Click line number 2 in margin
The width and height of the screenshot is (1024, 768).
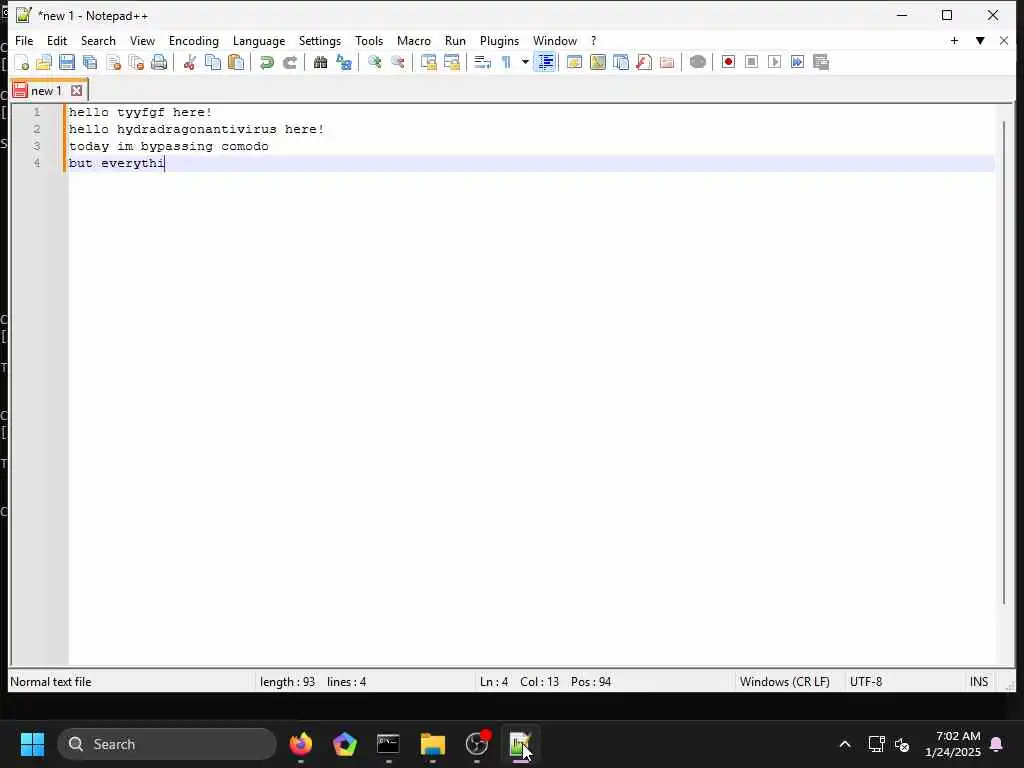click(37, 129)
